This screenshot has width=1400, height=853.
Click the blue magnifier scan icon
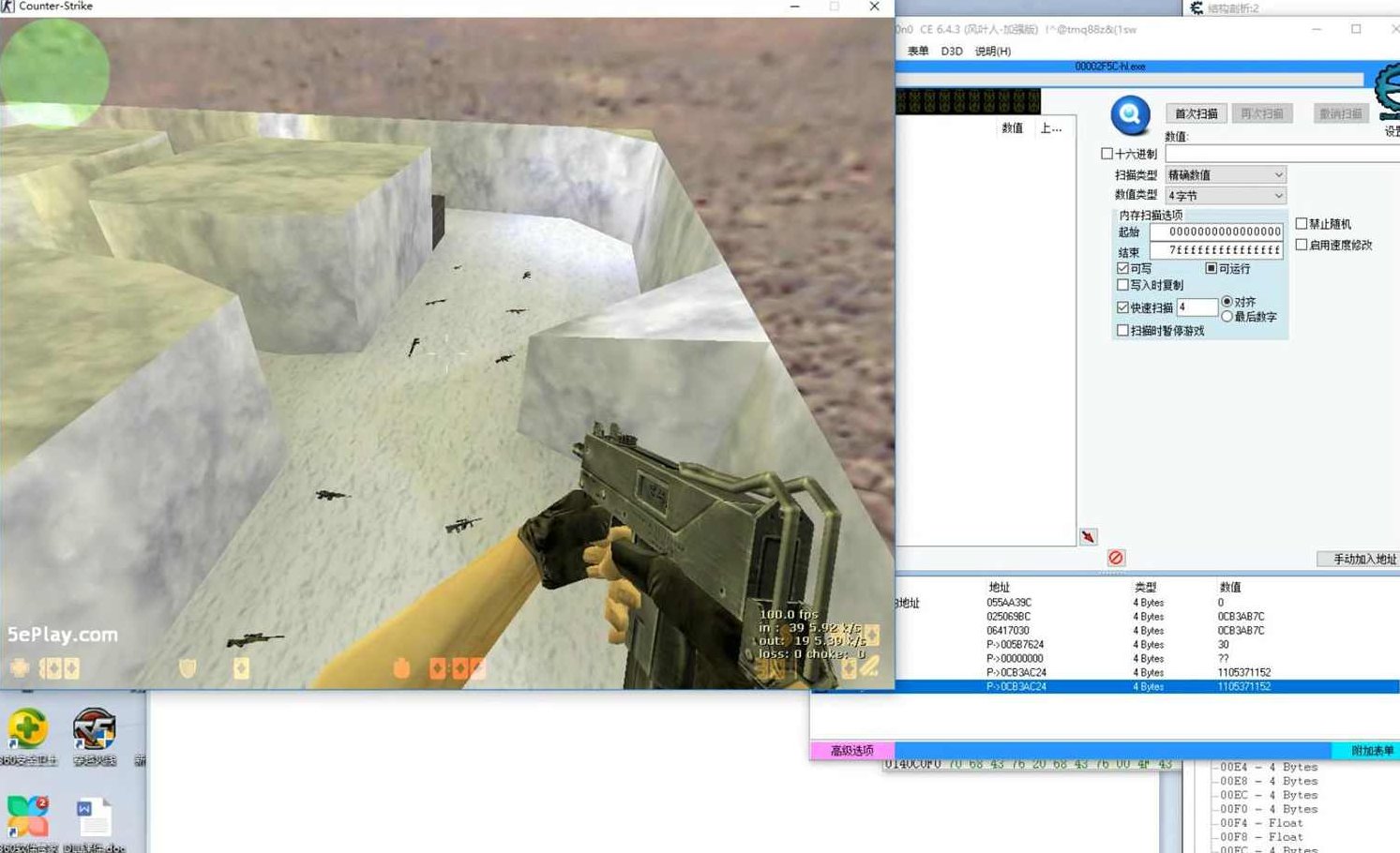pyautogui.click(x=1130, y=115)
